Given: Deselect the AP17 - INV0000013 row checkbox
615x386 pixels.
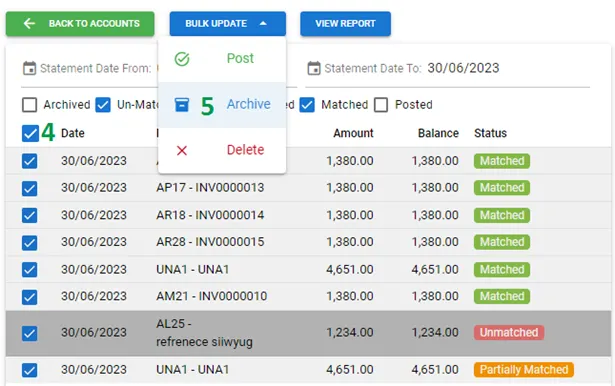Looking at the screenshot, I should (x=29, y=188).
